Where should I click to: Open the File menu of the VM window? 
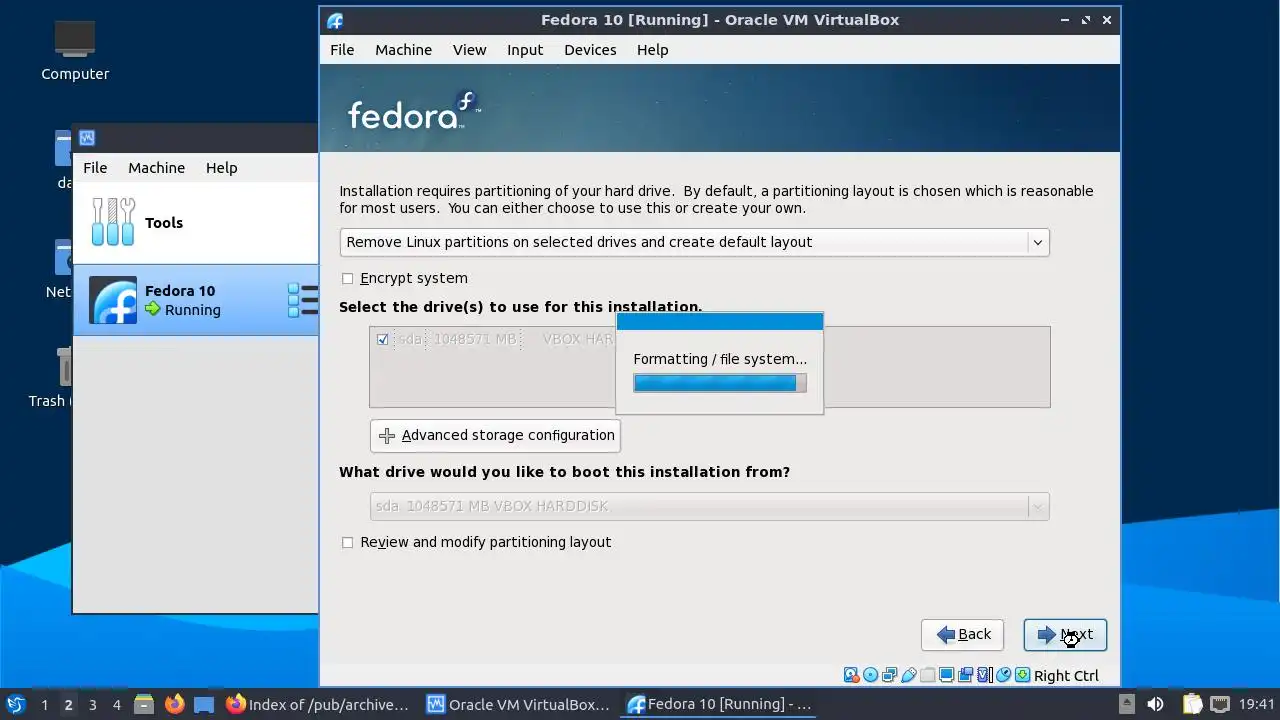point(342,50)
